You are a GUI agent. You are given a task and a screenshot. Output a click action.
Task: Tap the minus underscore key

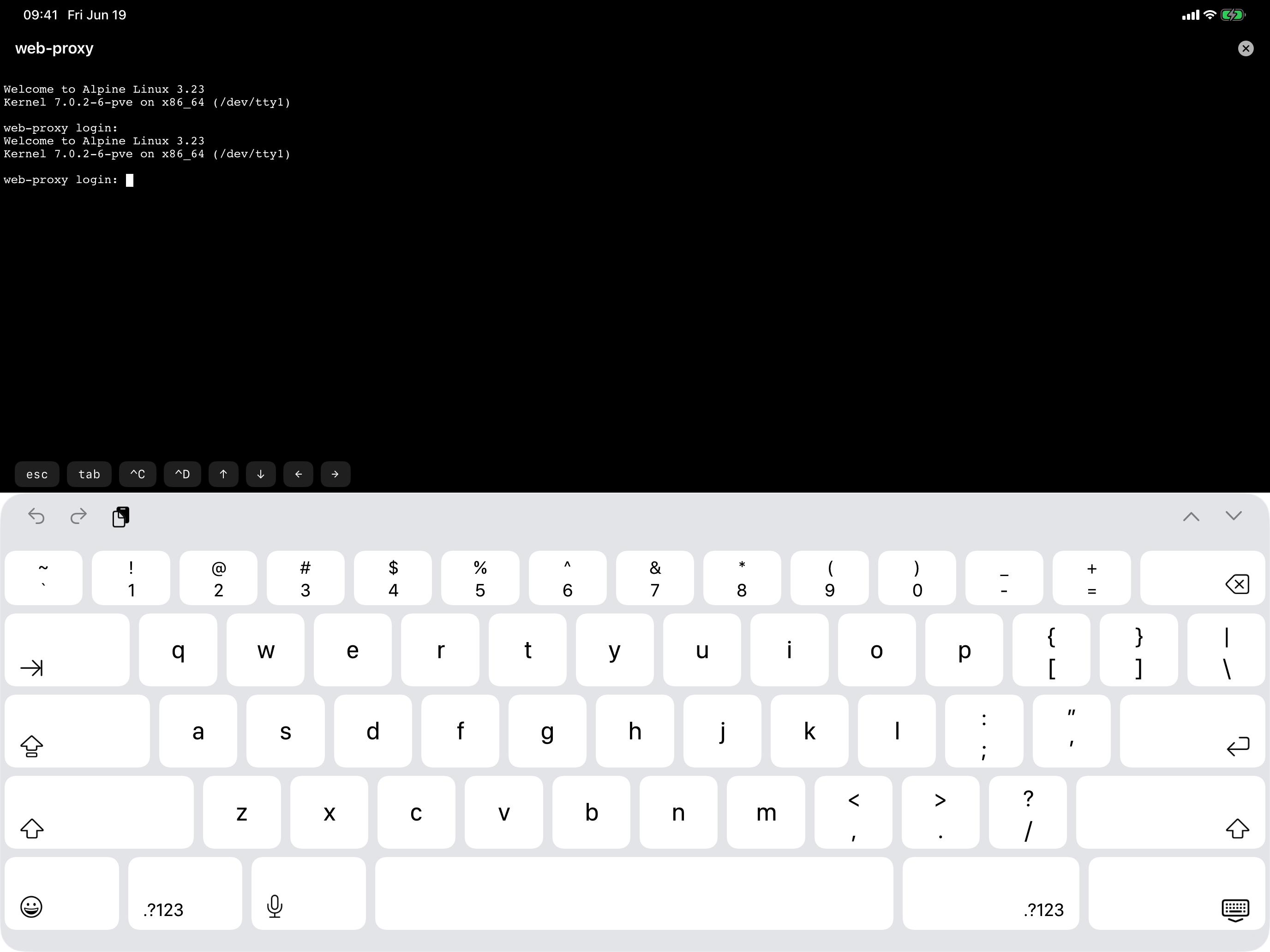click(1004, 578)
